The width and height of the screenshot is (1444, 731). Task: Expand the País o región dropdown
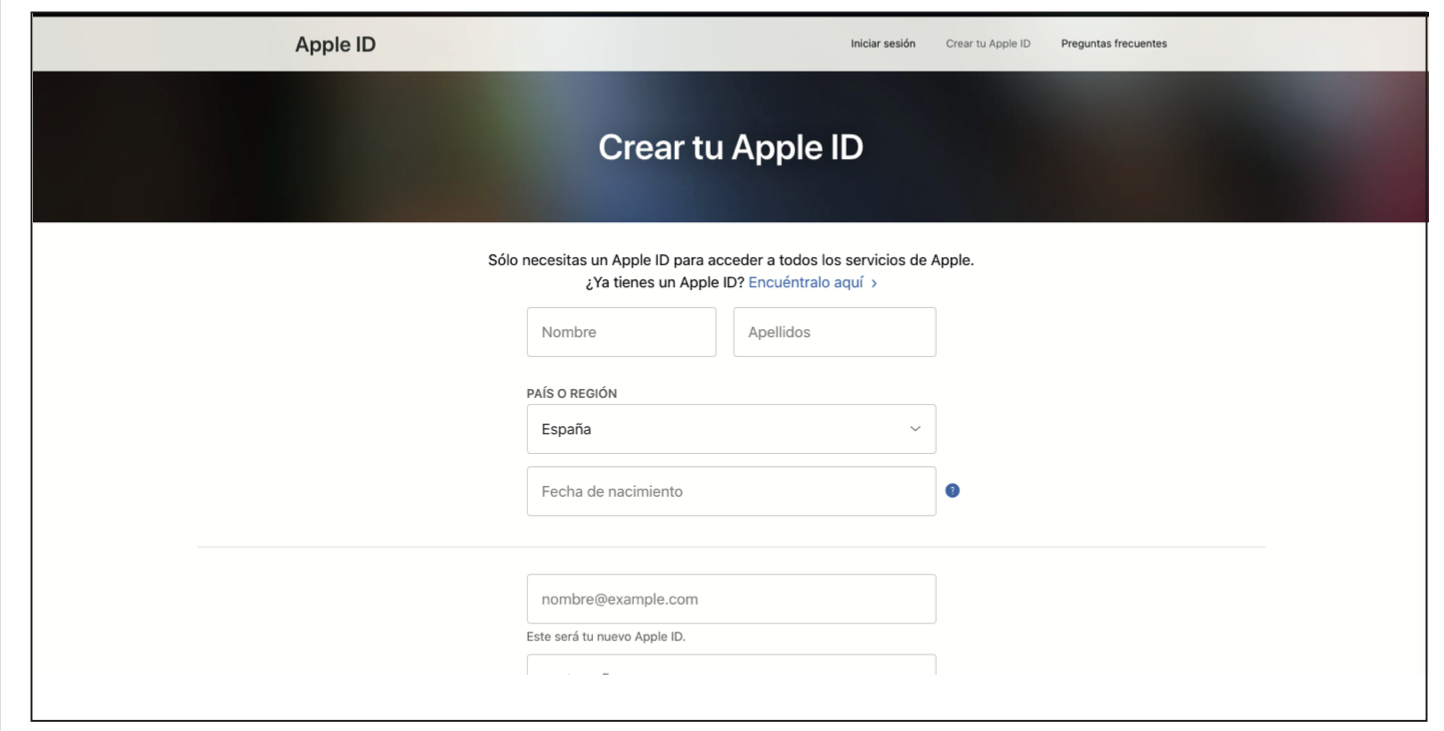tap(732, 429)
